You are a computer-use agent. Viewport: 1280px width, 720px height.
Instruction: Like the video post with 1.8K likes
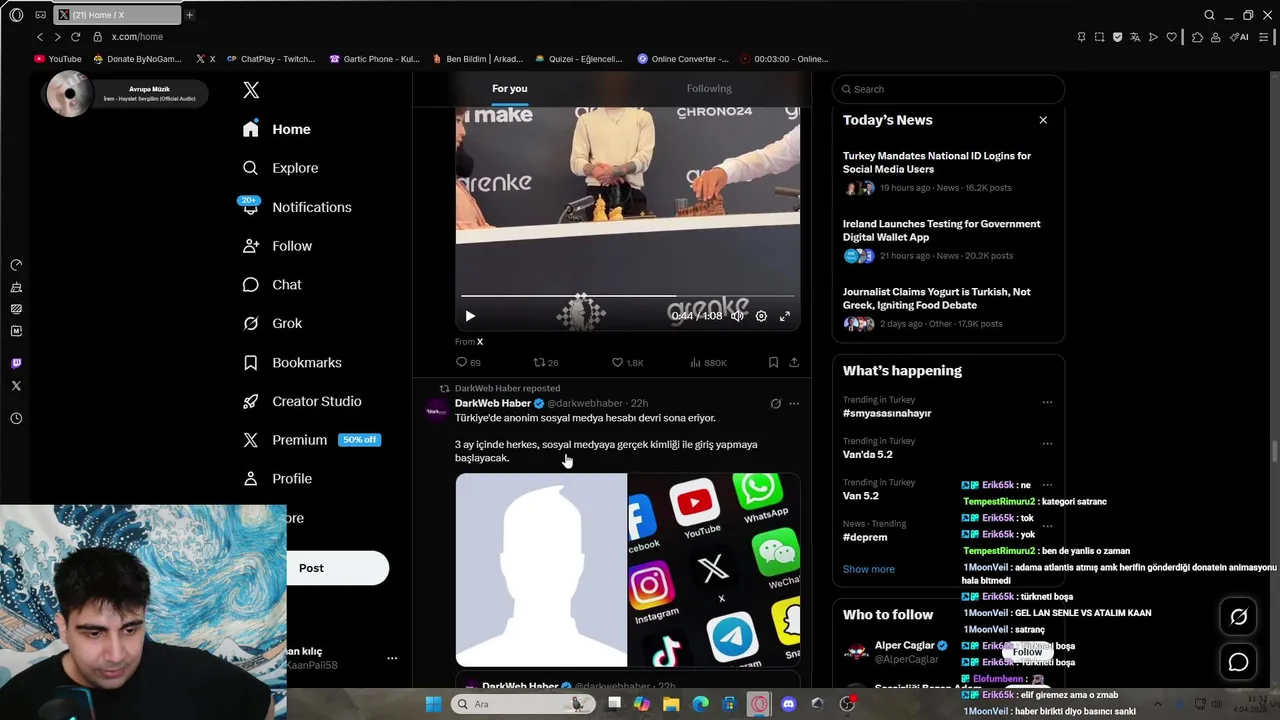(627, 362)
